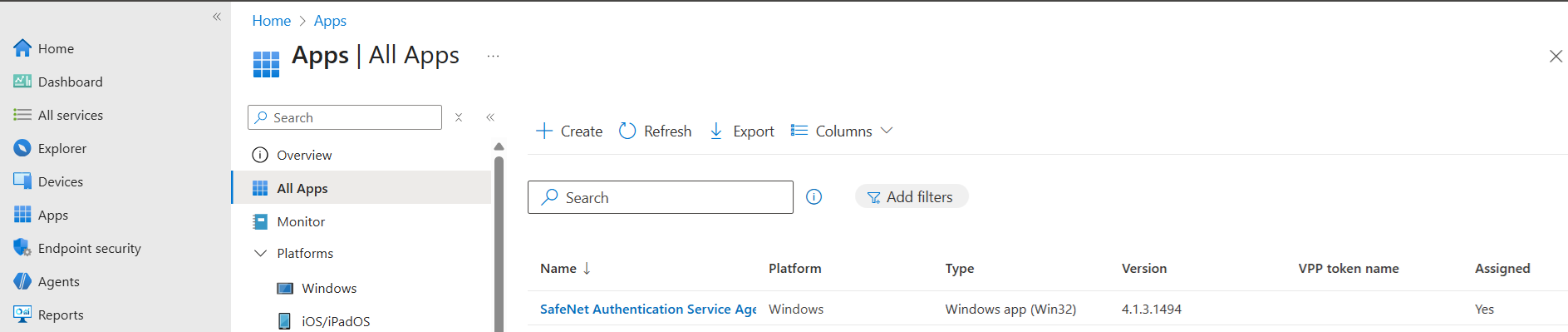Viewport: 1568px width, 332px height.
Task: Click the plus icon for Create
Action: point(544,131)
